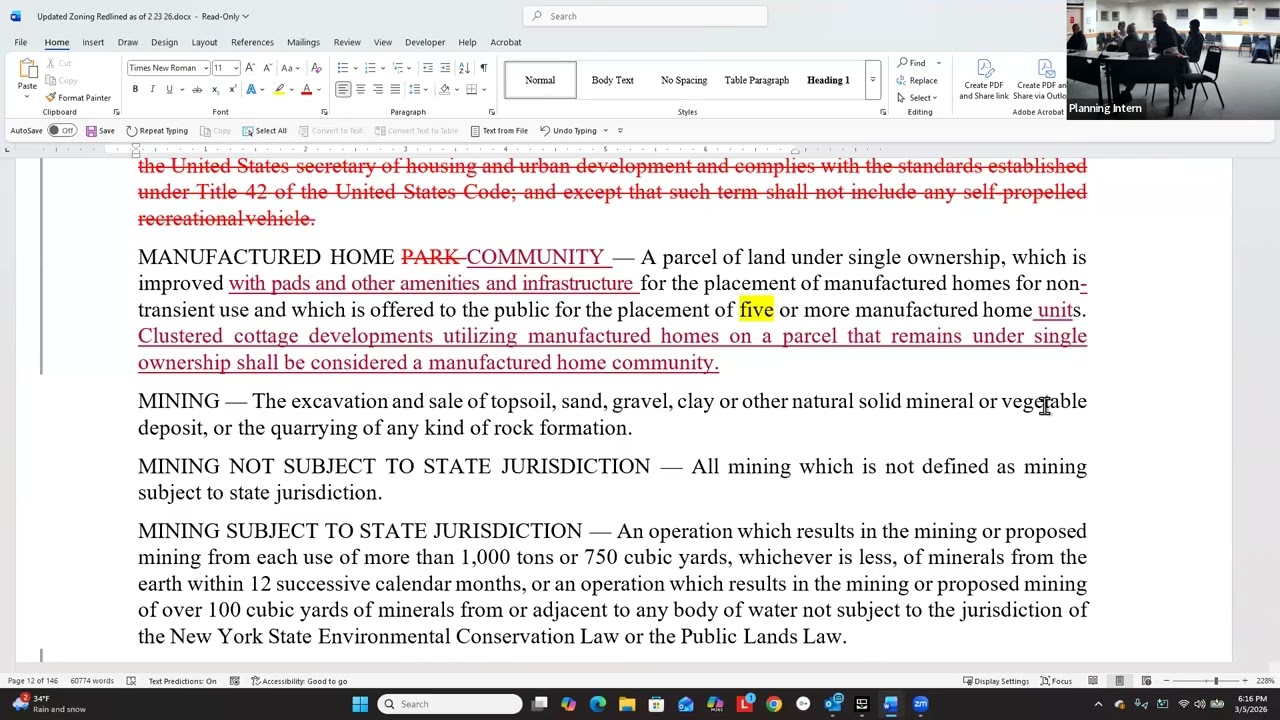Switch to the Review tab

point(347,42)
